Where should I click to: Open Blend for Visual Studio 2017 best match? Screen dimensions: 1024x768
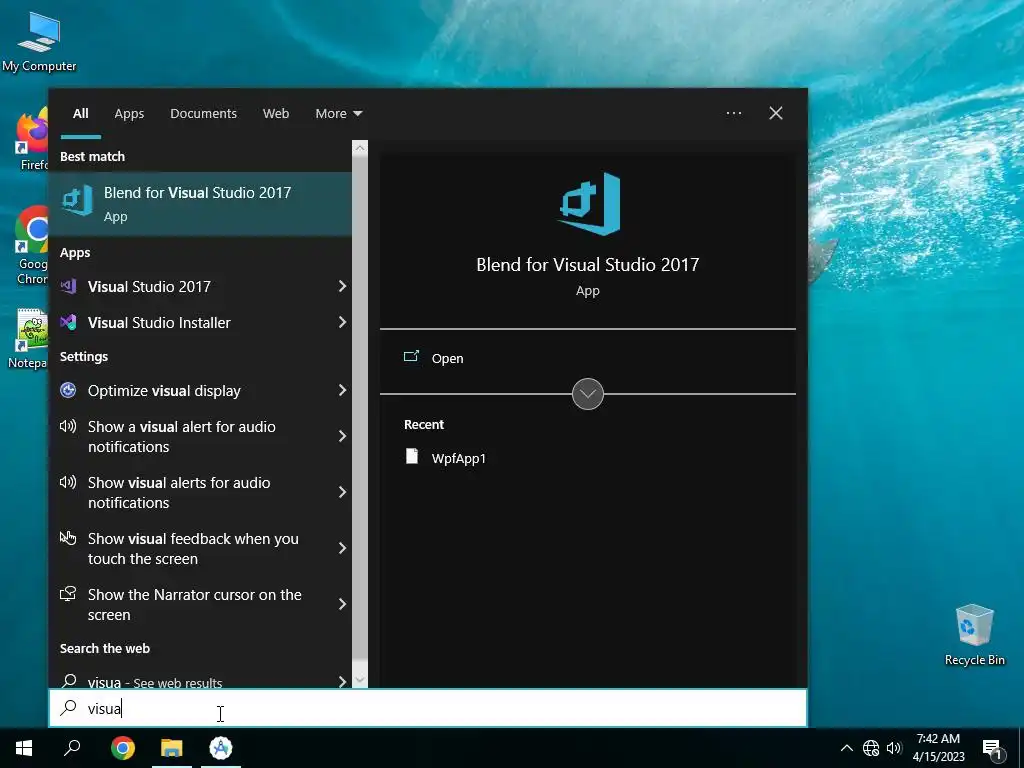coord(200,204)
